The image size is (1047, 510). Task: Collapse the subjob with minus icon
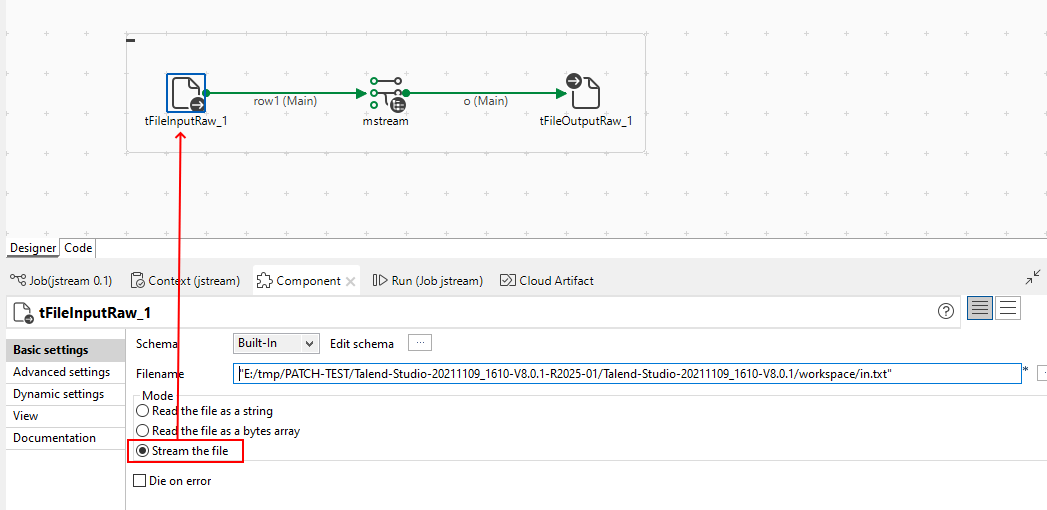(x=131, y=41)
